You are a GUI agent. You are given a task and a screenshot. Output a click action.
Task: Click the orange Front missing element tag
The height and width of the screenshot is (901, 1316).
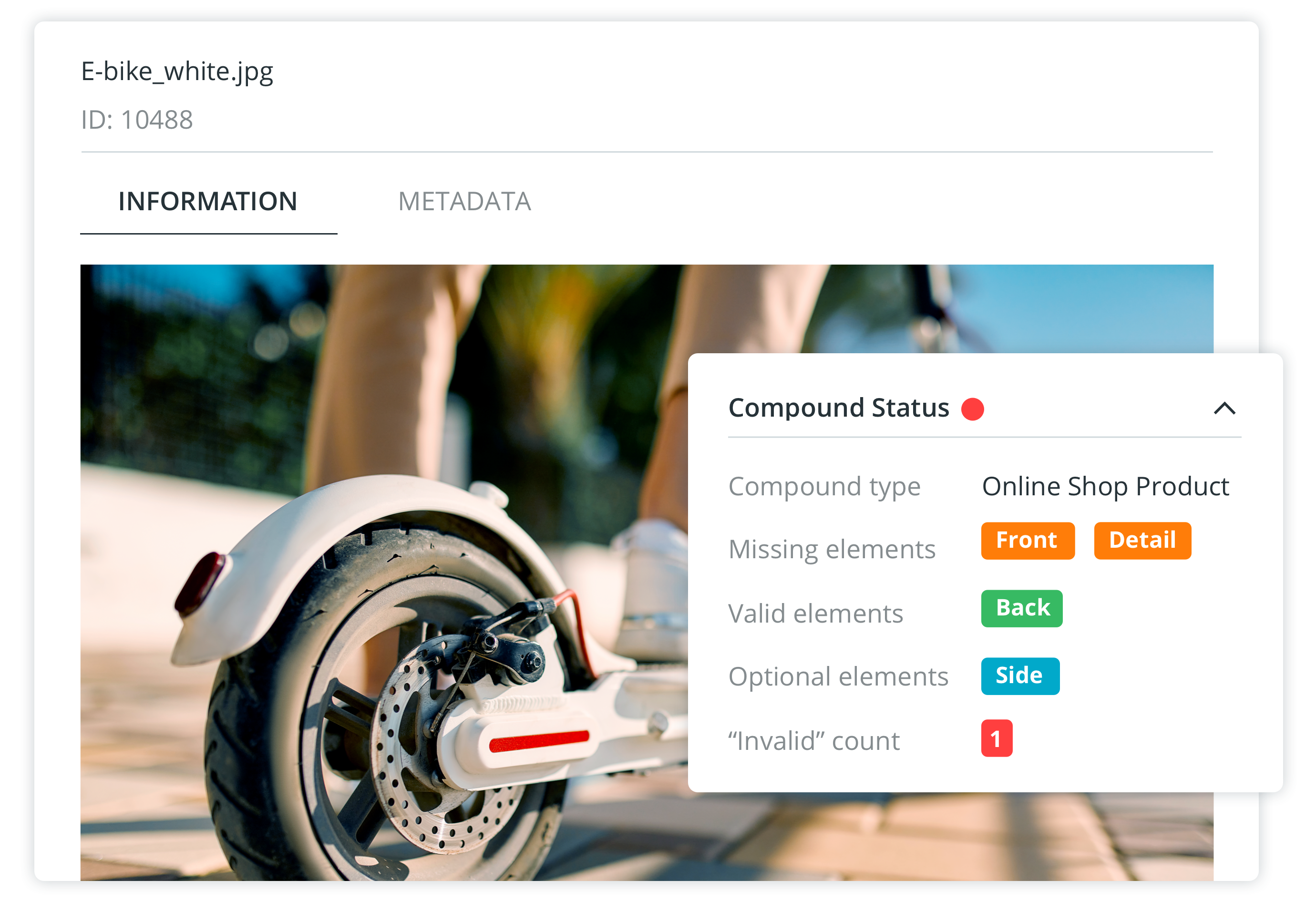(x=1027, y=540)
